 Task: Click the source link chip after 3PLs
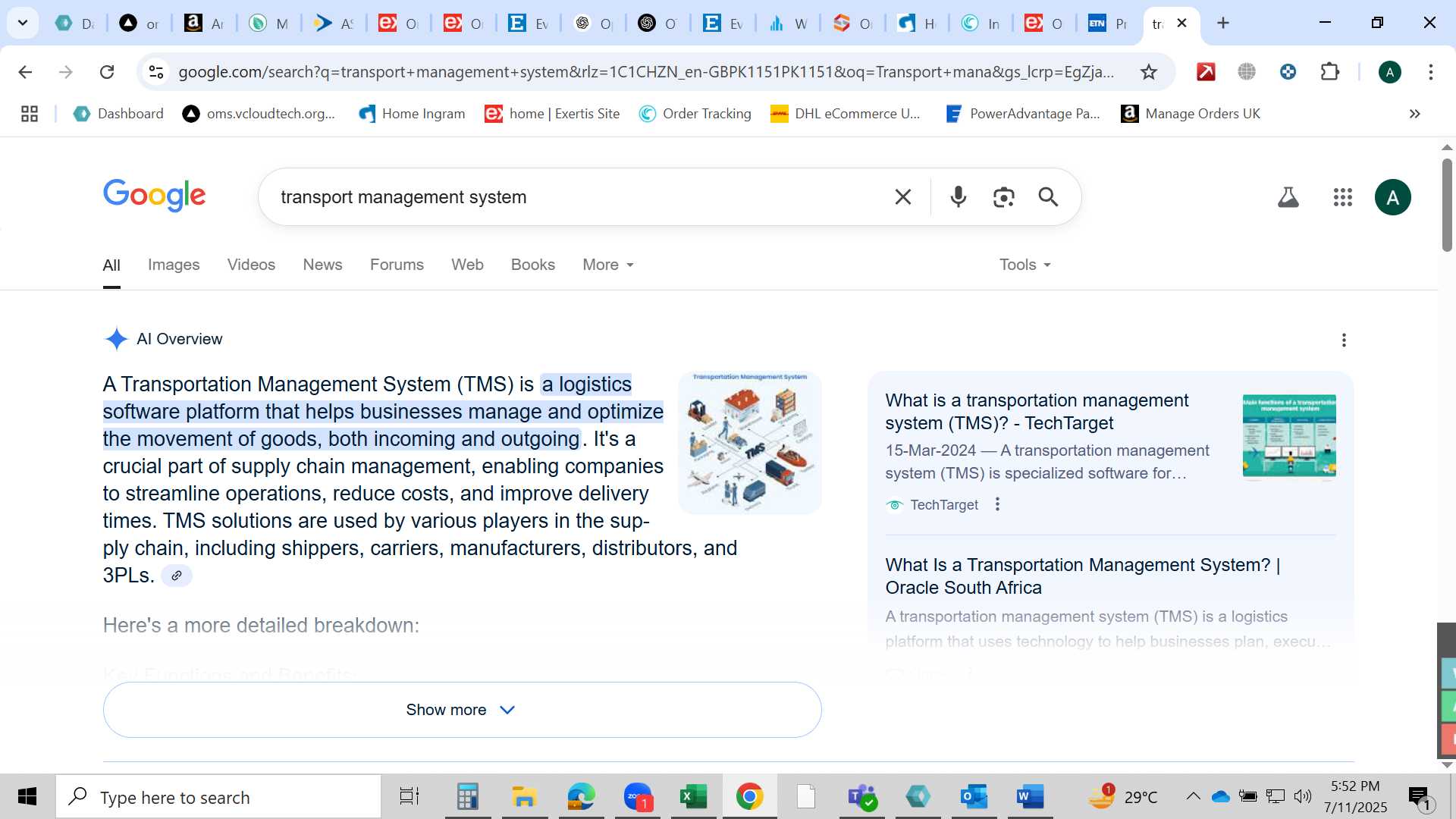(177, 576)
